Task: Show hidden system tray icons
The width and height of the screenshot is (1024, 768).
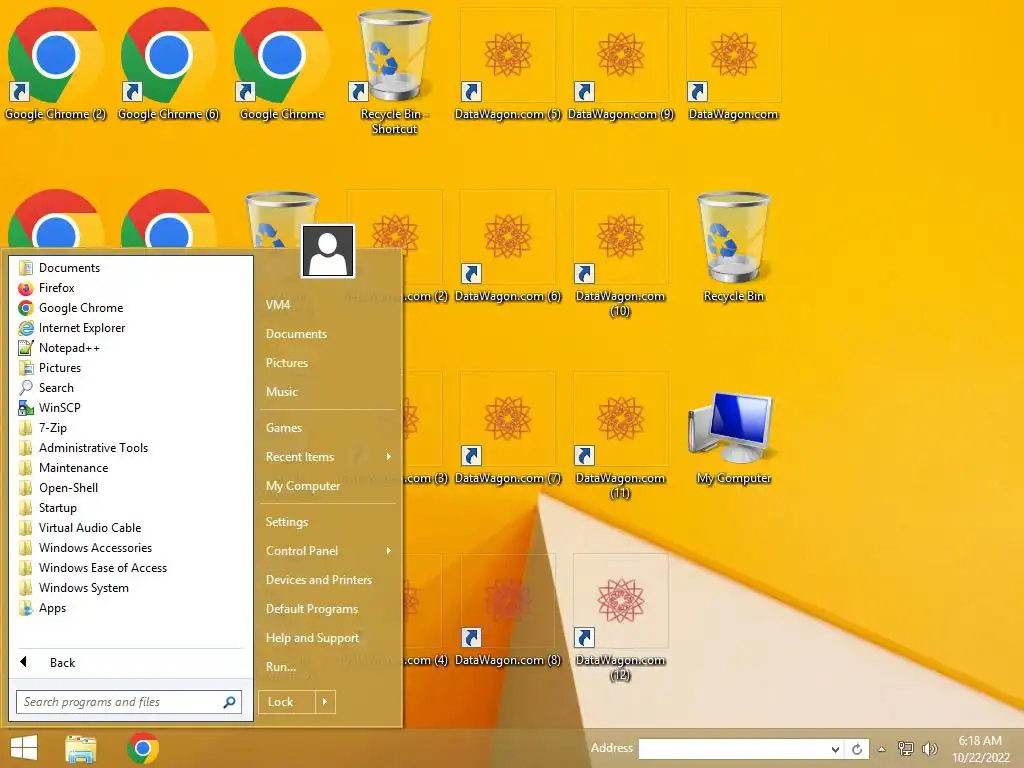Action: [882, 749]
